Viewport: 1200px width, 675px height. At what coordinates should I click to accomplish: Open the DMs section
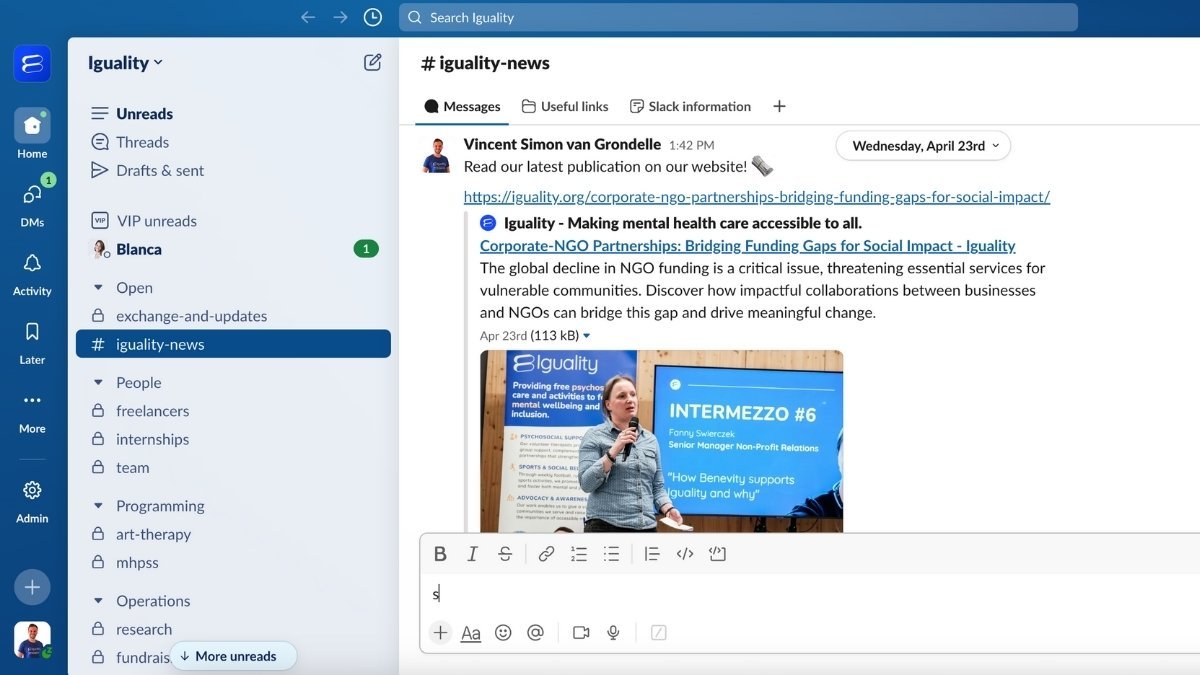tap(32, 203)
